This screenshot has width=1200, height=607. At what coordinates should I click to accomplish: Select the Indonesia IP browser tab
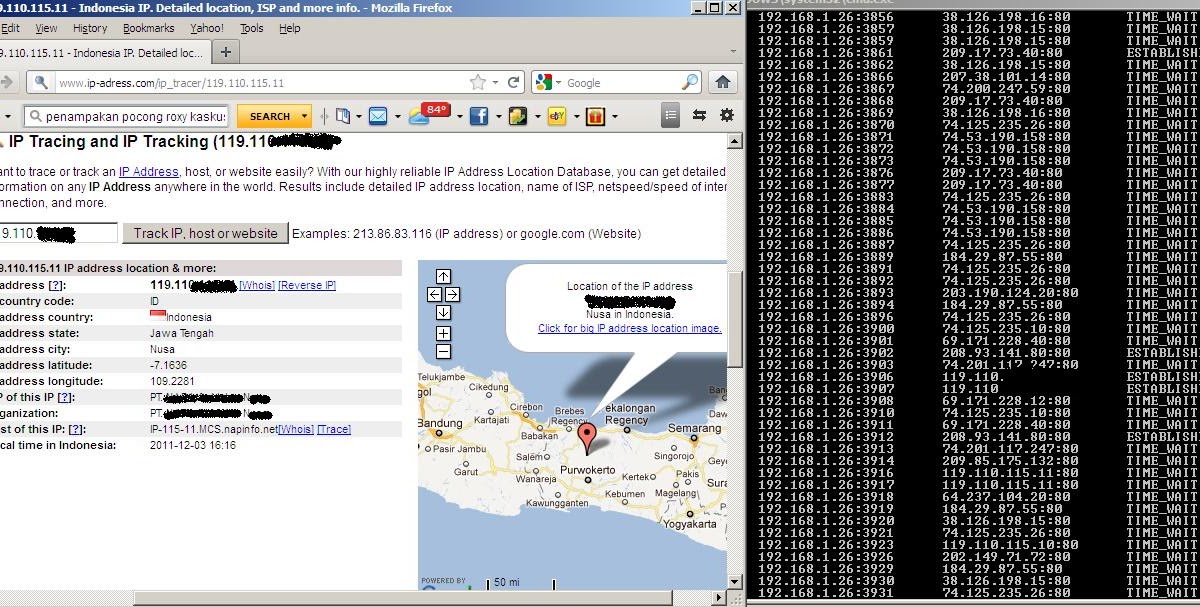(x=104, y=52)
